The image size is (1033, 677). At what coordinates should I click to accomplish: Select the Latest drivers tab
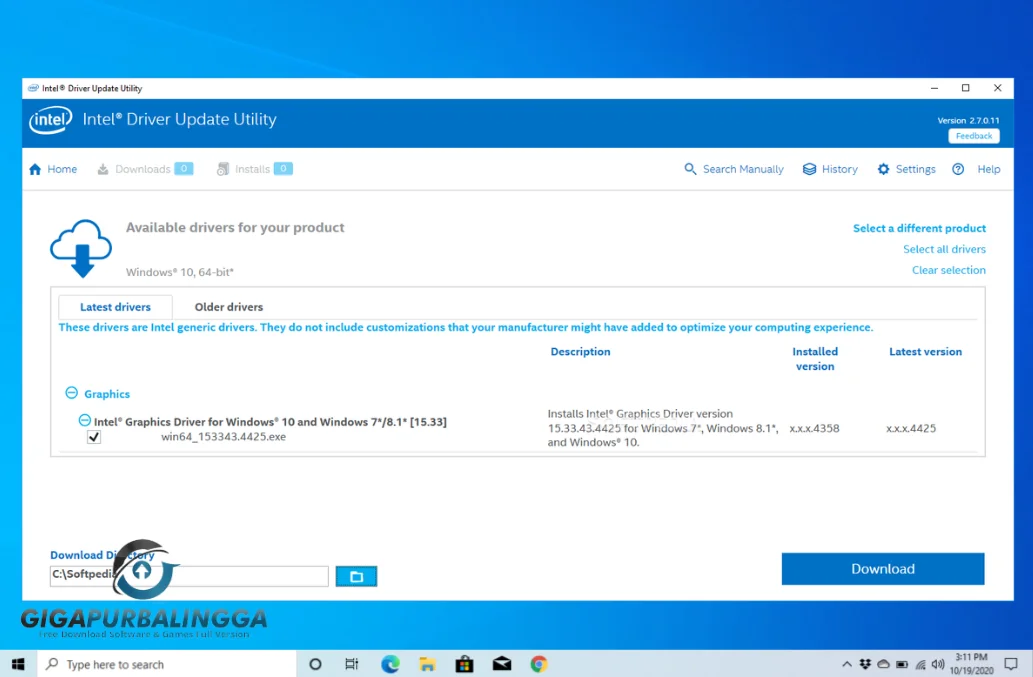115,307
